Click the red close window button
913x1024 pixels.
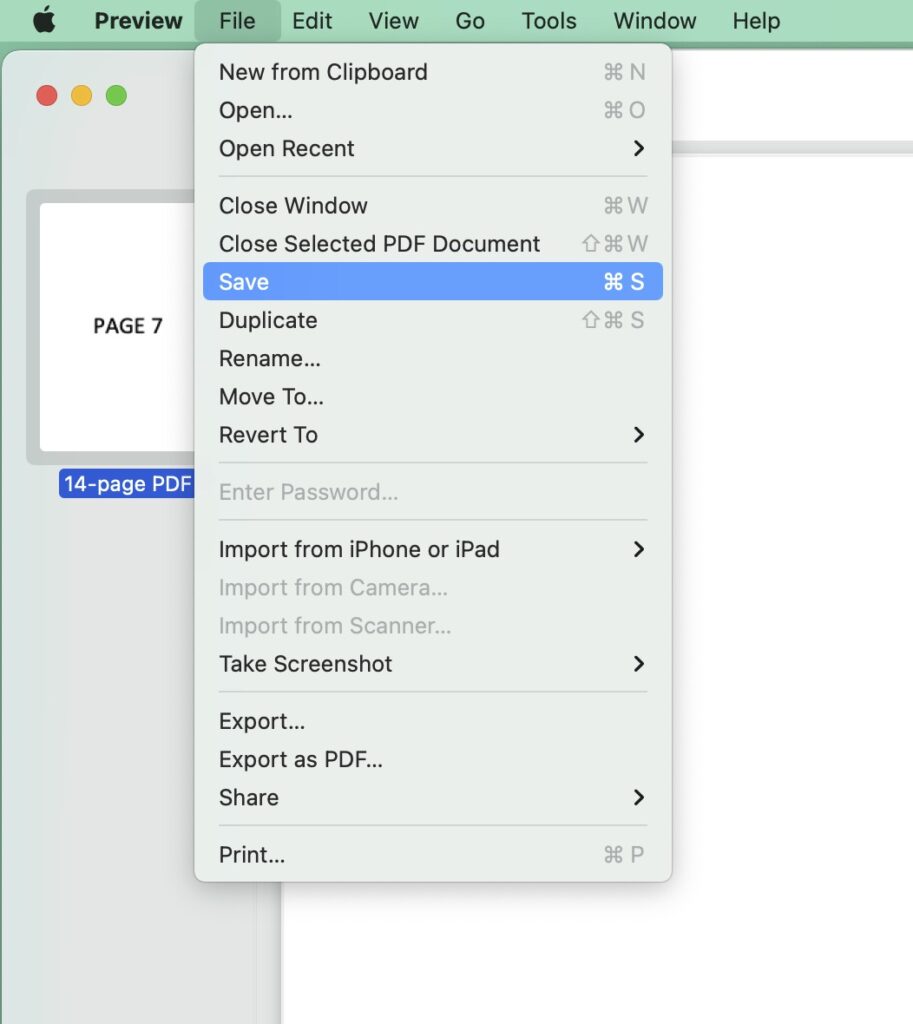point(47,96)
